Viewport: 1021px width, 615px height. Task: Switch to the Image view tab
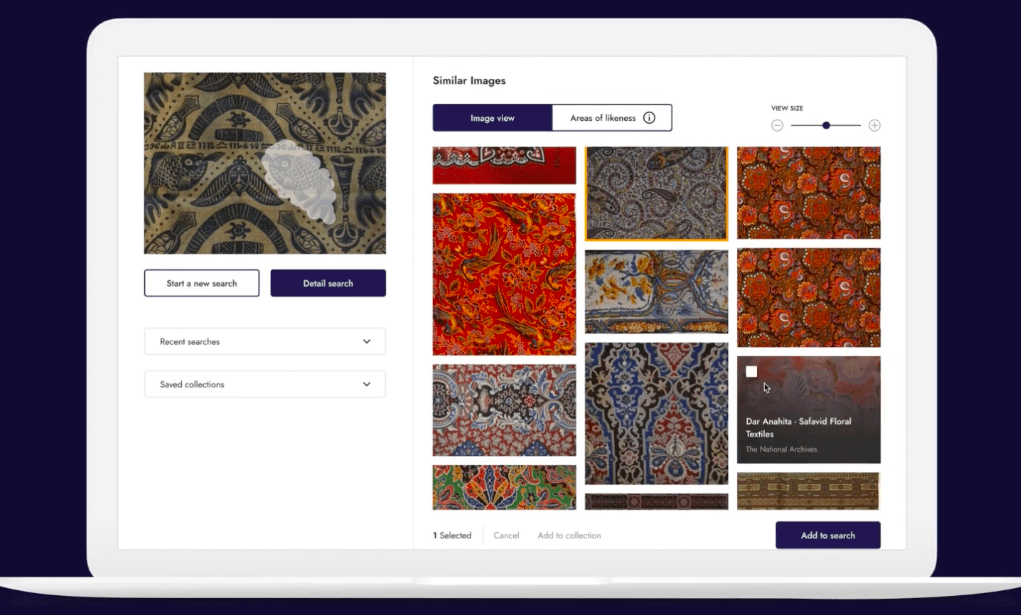pyautogui.click(x=492, y=118)
